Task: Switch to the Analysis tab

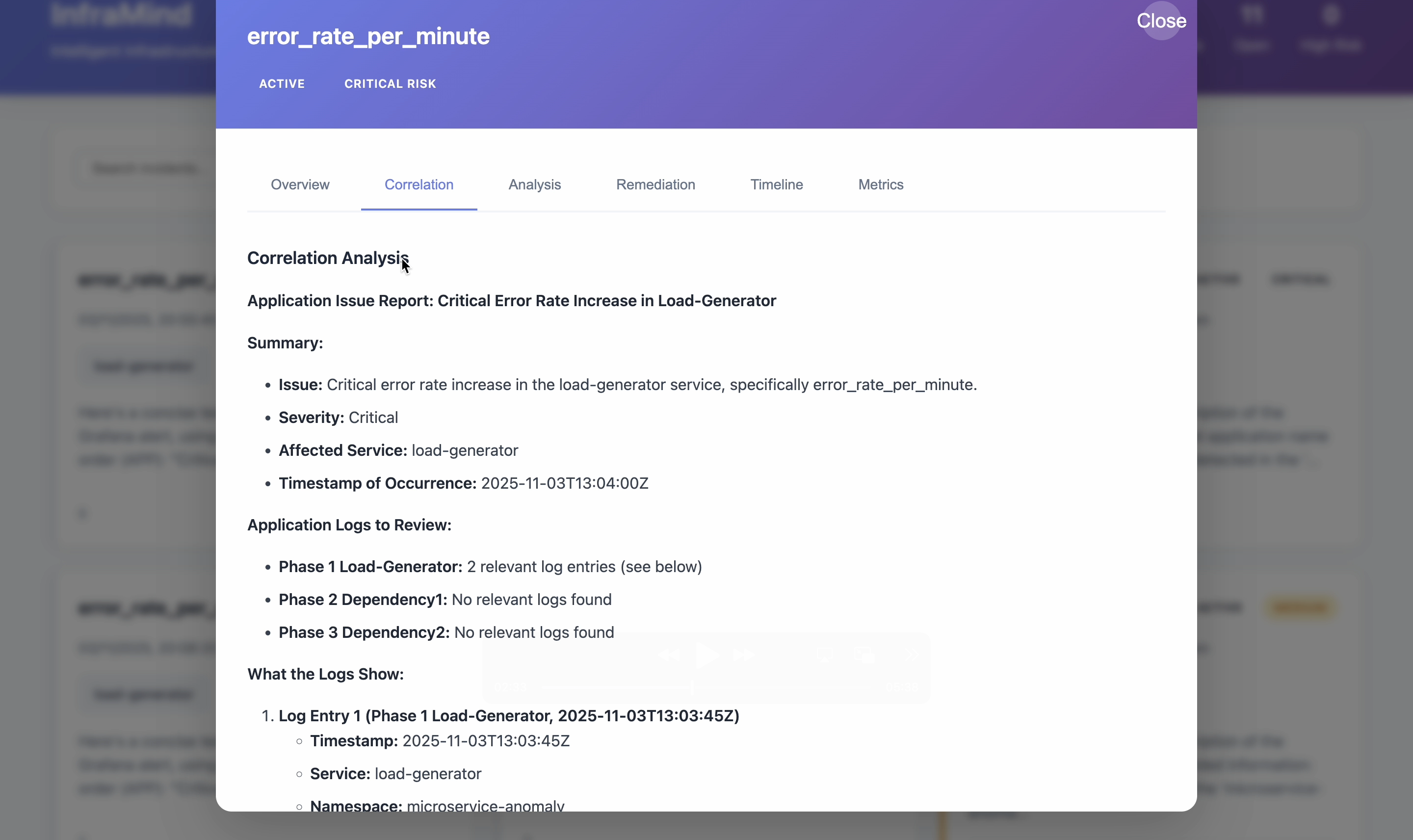Action: tap(534, 184)
